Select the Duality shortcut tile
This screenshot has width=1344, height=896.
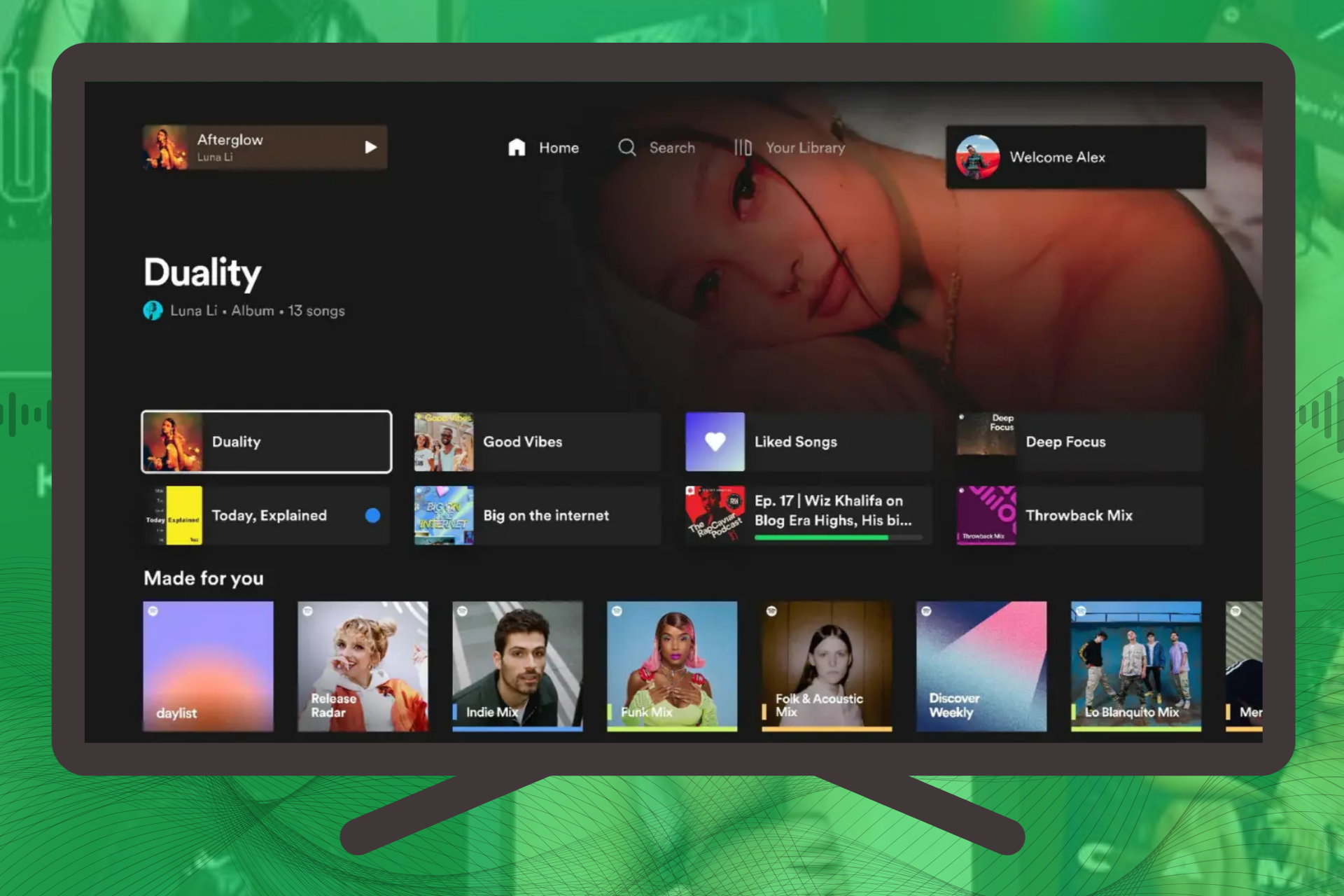click(267, 442)
